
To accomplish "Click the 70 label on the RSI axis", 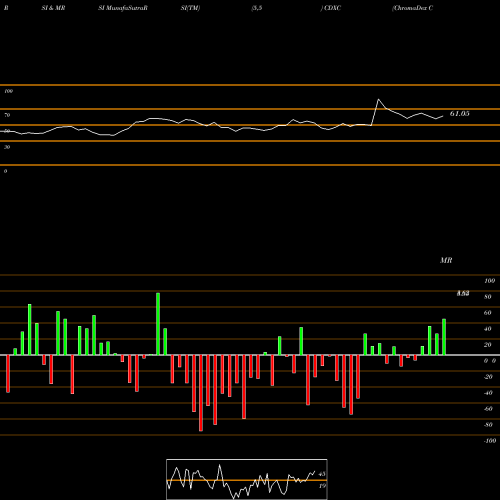I will click(x=7, y=115).
